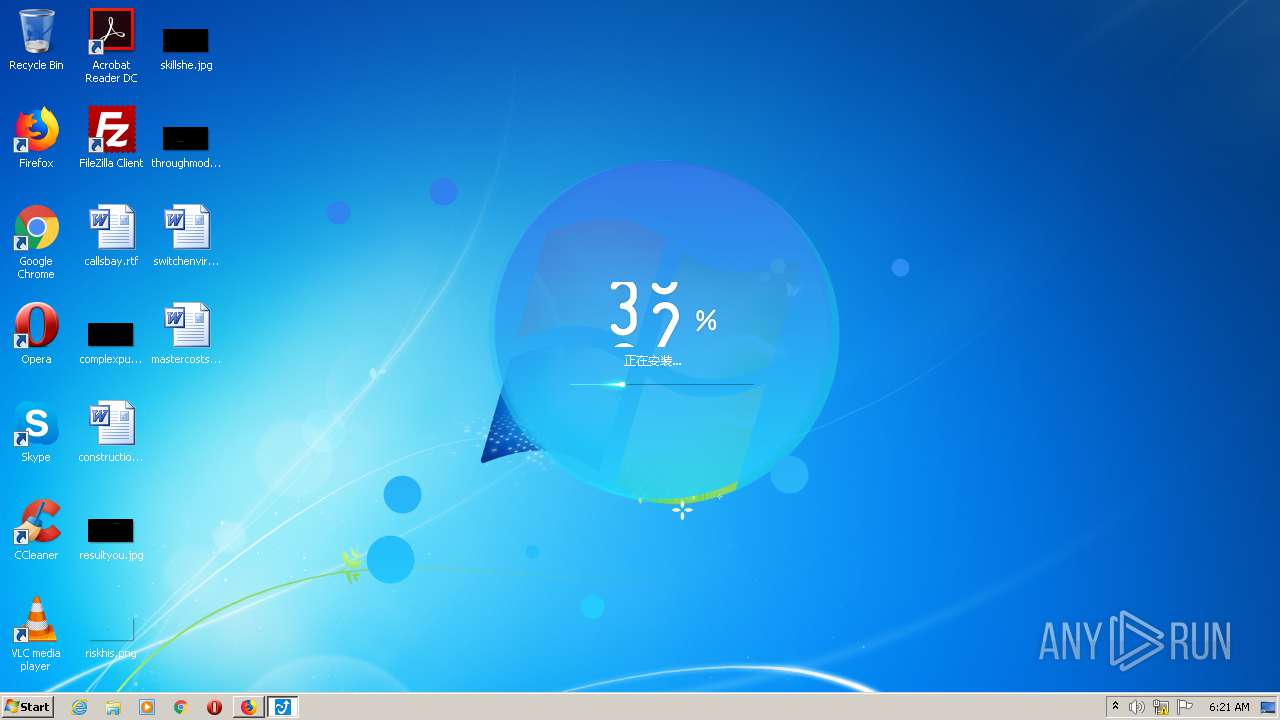Launch CCleaner from the desktop
The image size is (1280, 720).
[36, 530]
